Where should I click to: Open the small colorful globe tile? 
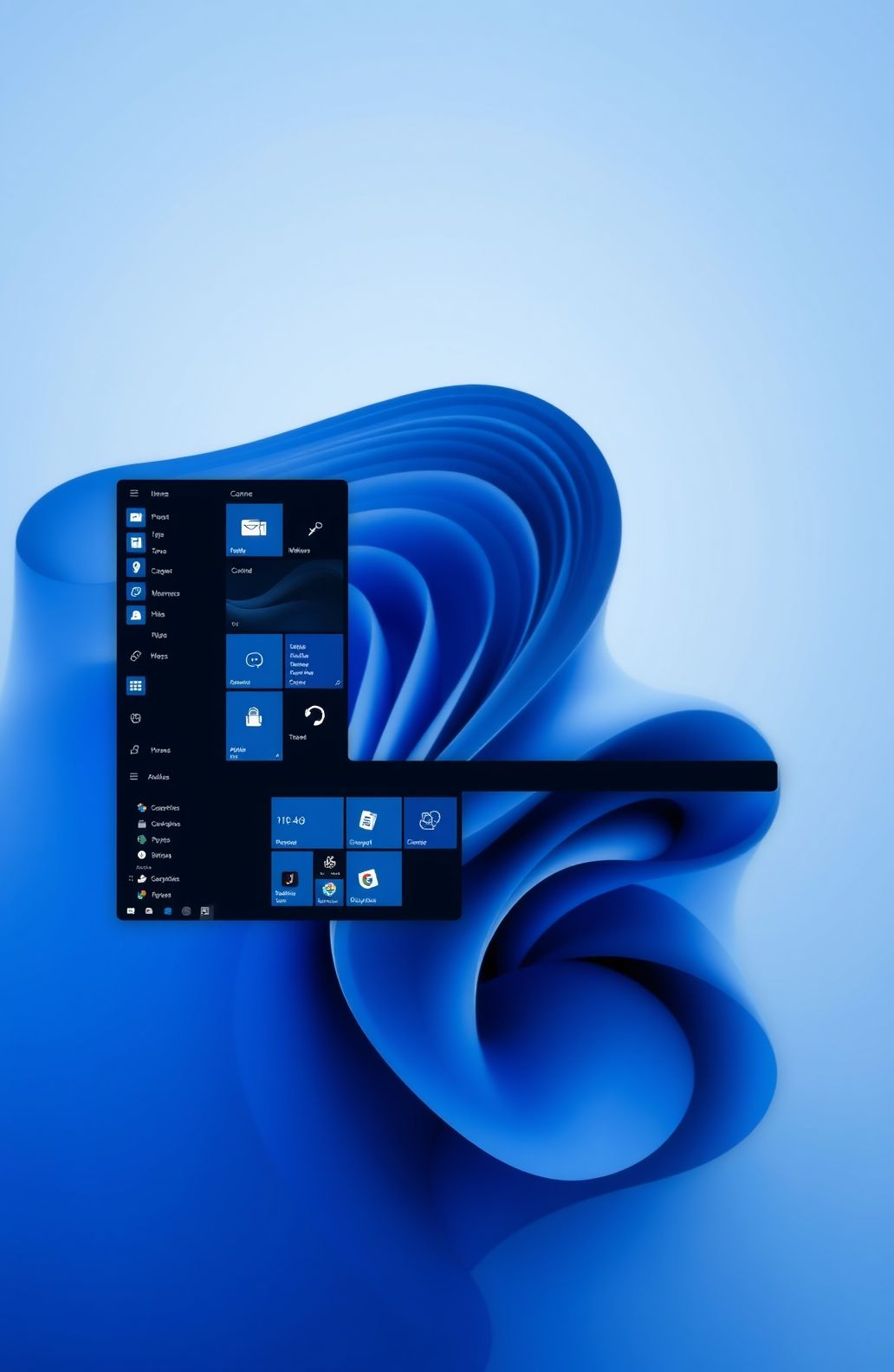(328, 892)
